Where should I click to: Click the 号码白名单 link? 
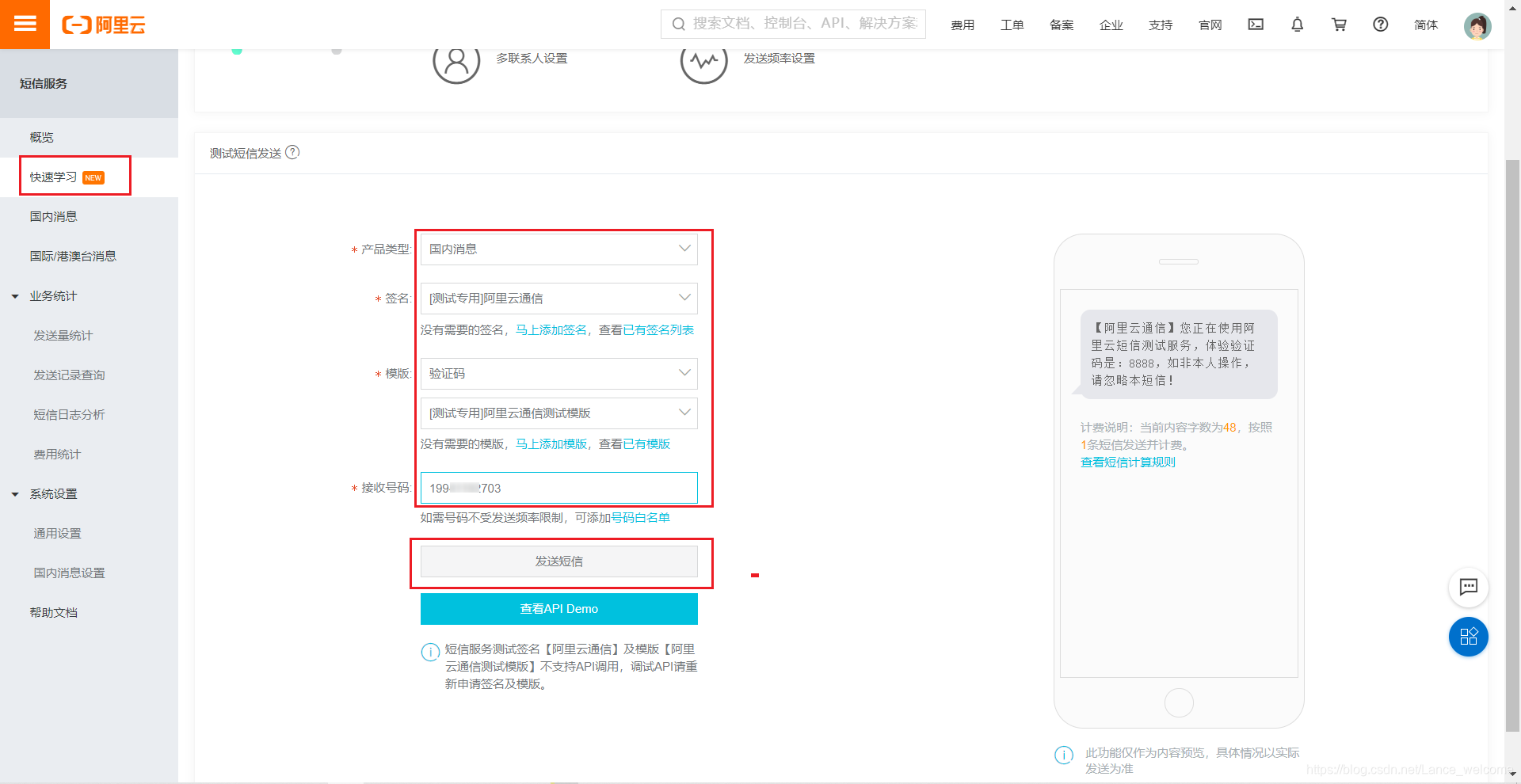(640, 518)
